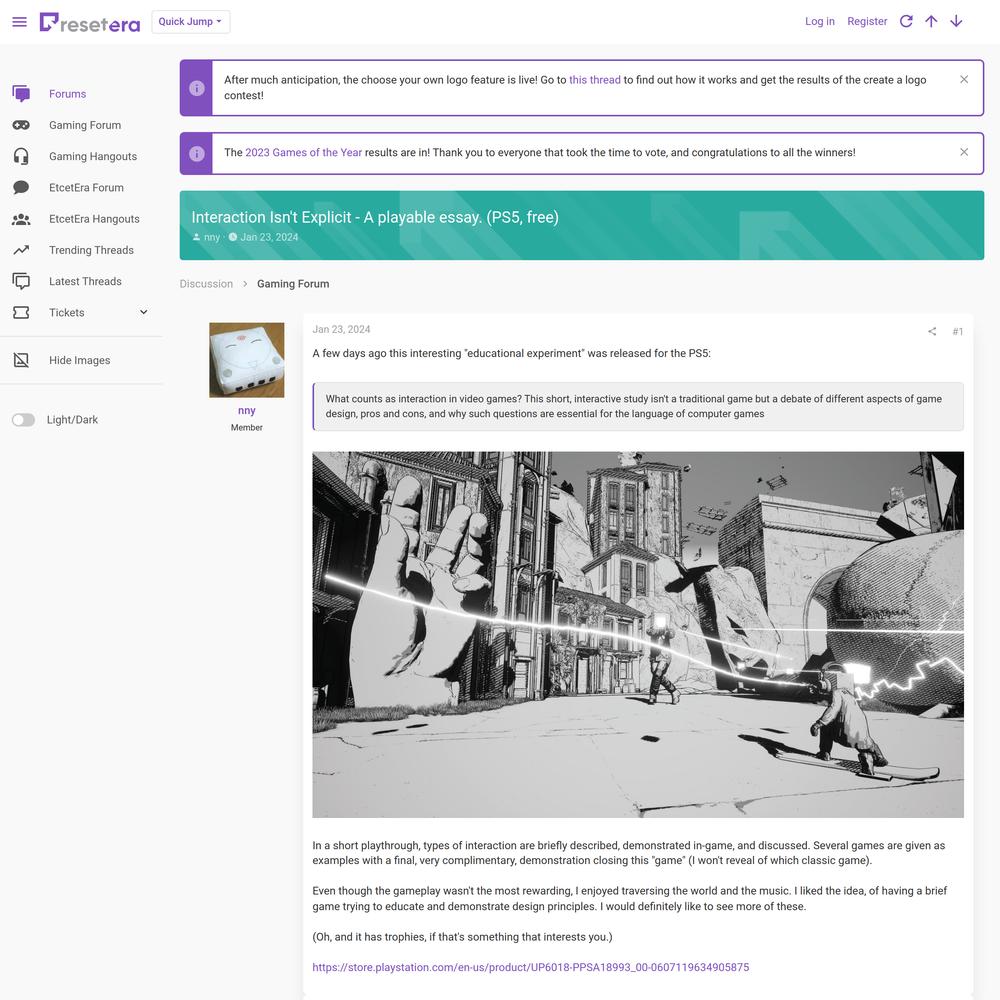Open Forums in the sidebar
This screenshot has width=1000, height=1000.
click(x=68, y=94)
